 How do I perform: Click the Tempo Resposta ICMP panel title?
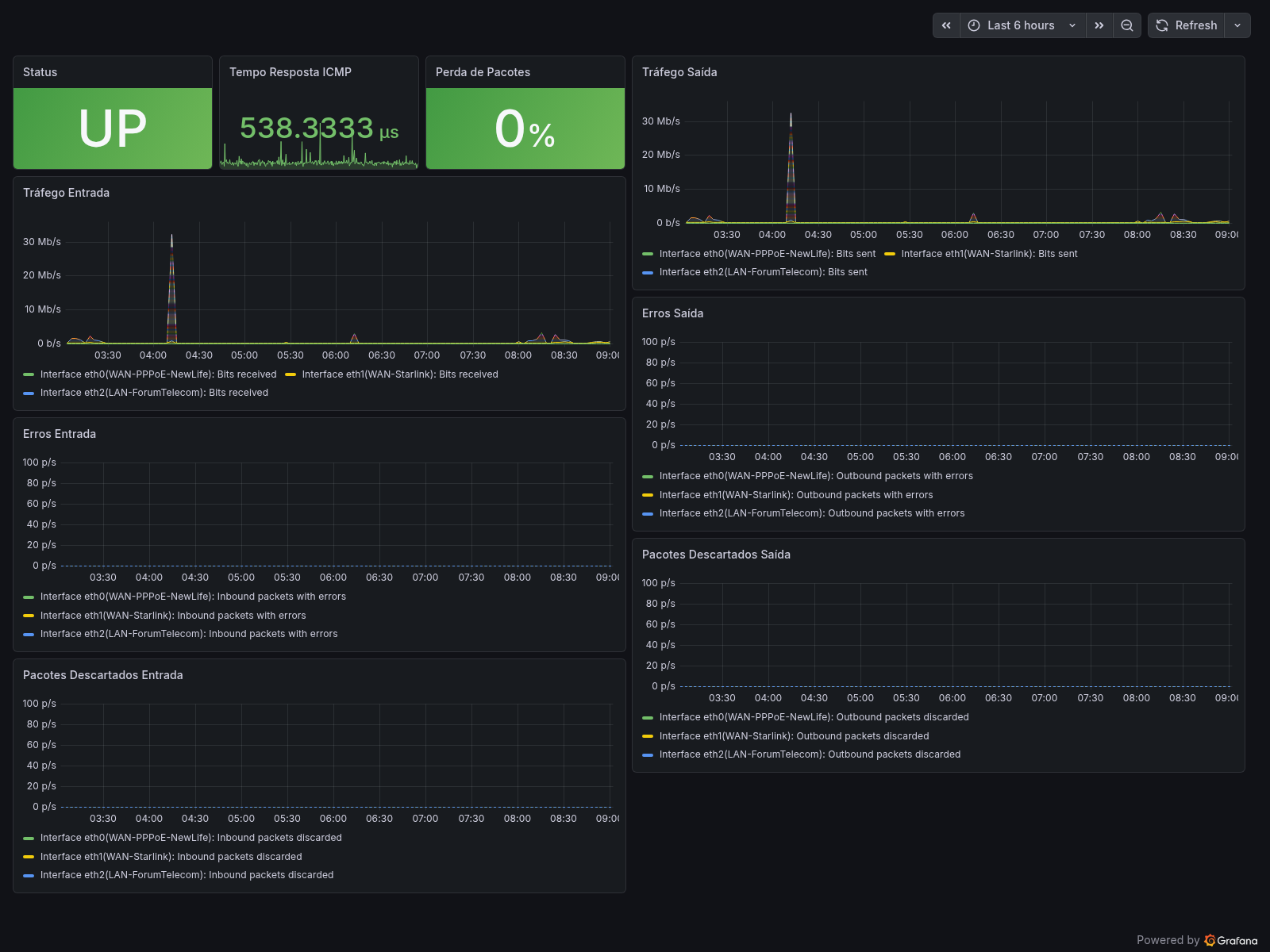tap(291, 72)
